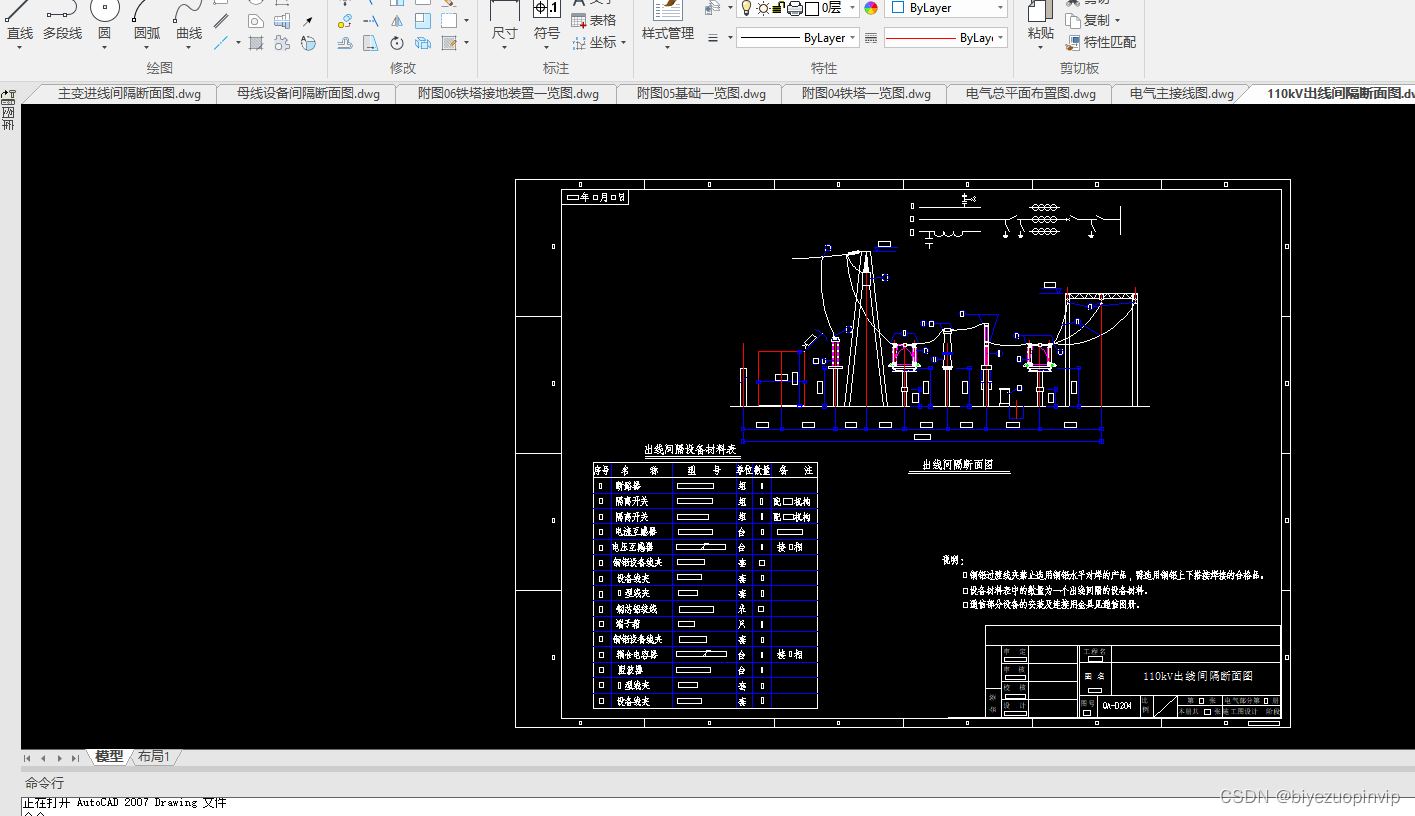Click the 耦合电容器 row in material table
This screenshot has width=1415, height=816.
pos(705,654)
